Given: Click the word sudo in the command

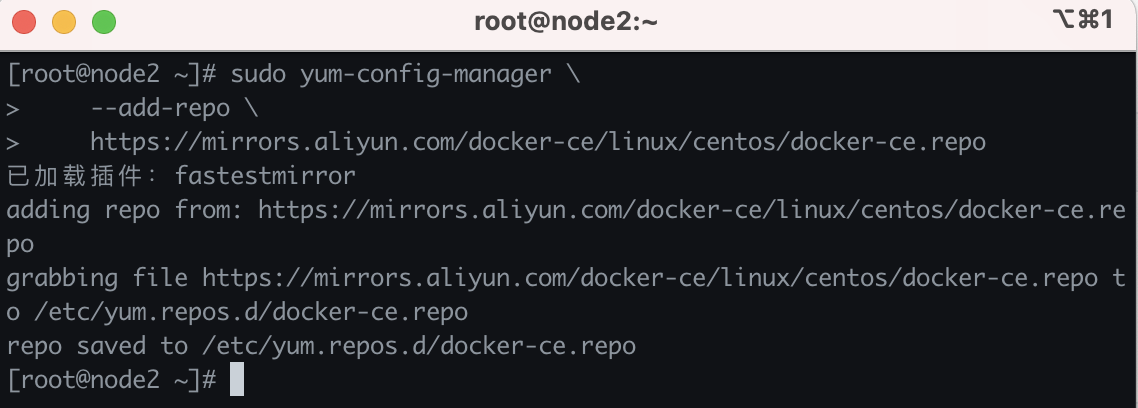Looking at the screenshot, I should tap(258, 74).
